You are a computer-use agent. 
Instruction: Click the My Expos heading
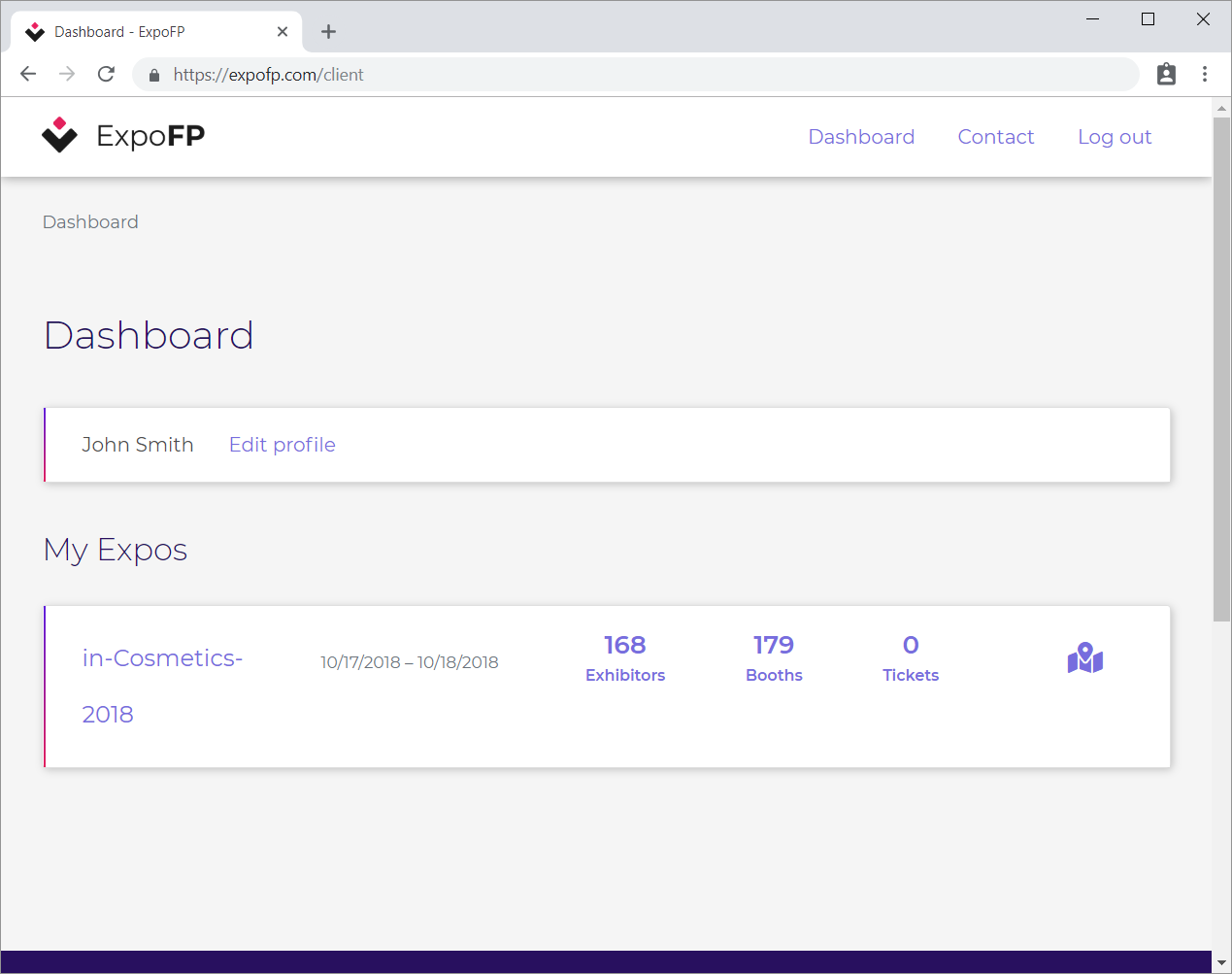(x=116, y=550)
